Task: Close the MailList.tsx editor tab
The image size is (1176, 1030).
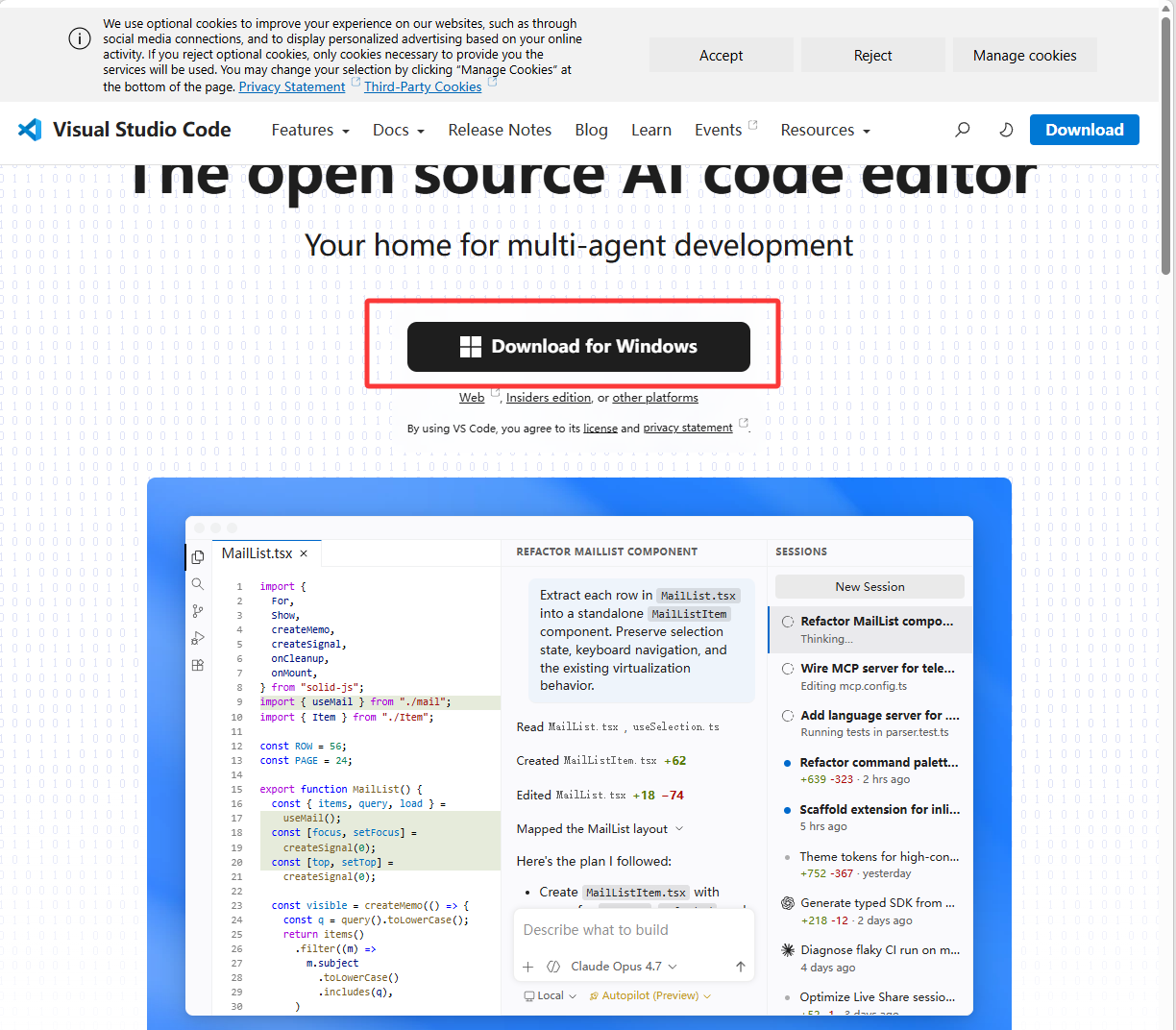Action: 304,553
